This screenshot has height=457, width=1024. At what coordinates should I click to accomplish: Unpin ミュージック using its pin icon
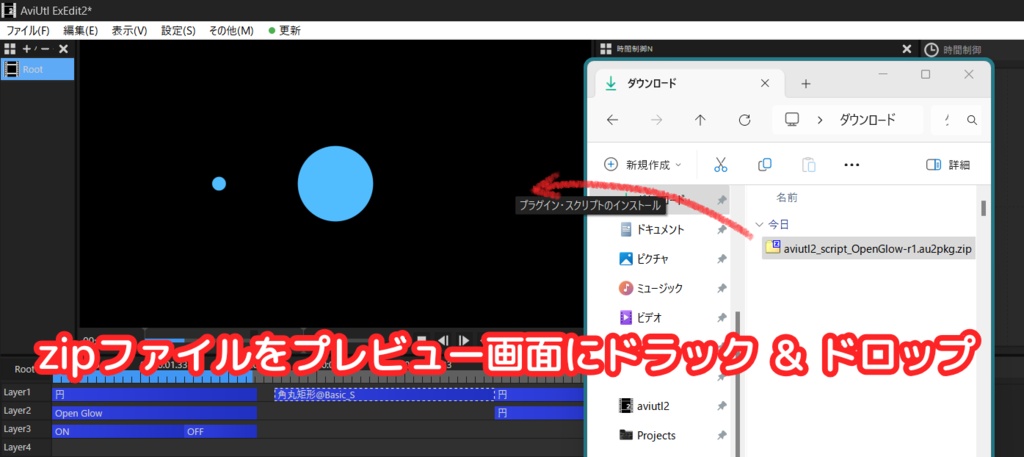tap(722, 288)
